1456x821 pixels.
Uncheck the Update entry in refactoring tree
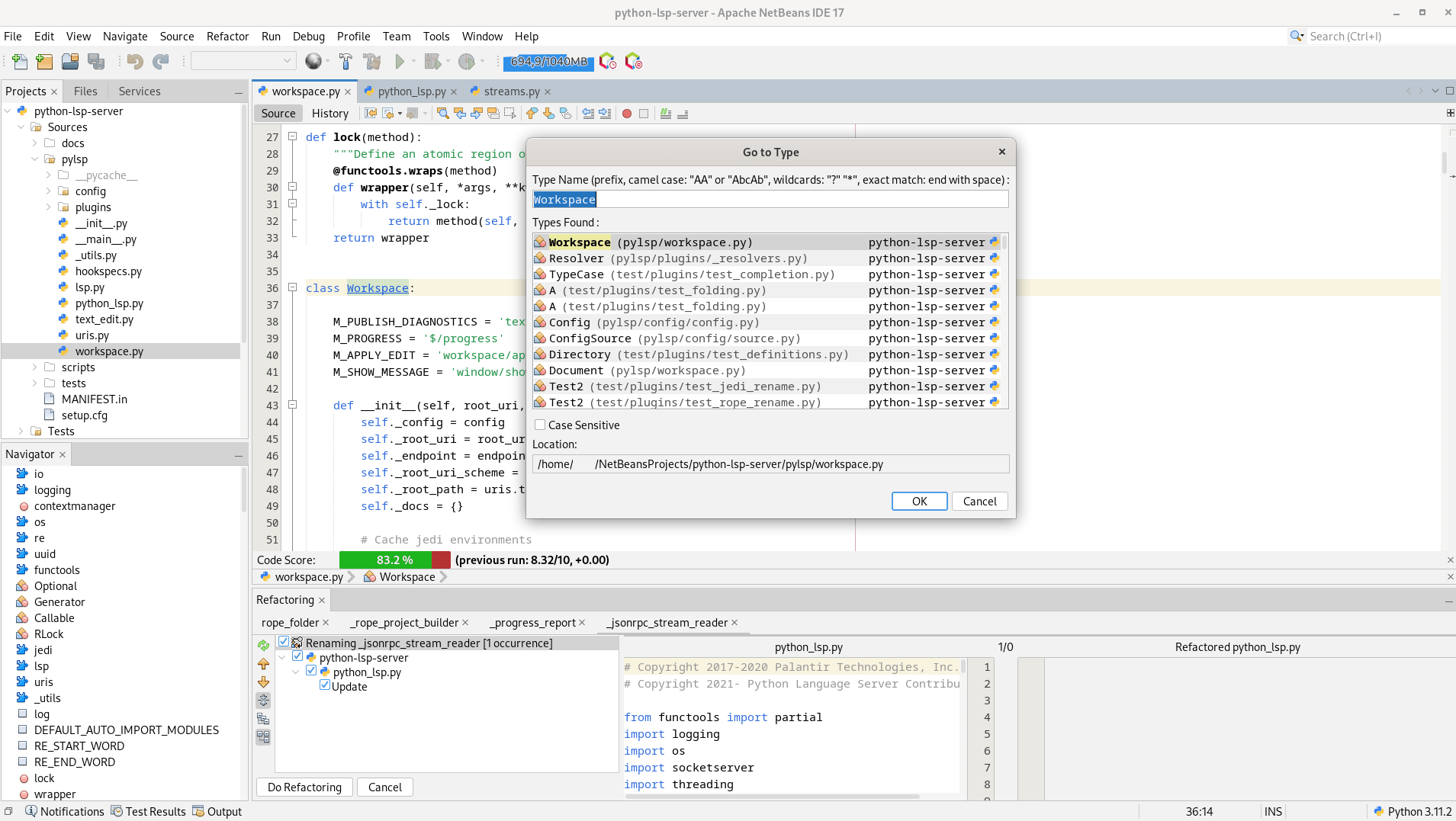point(323,686)
